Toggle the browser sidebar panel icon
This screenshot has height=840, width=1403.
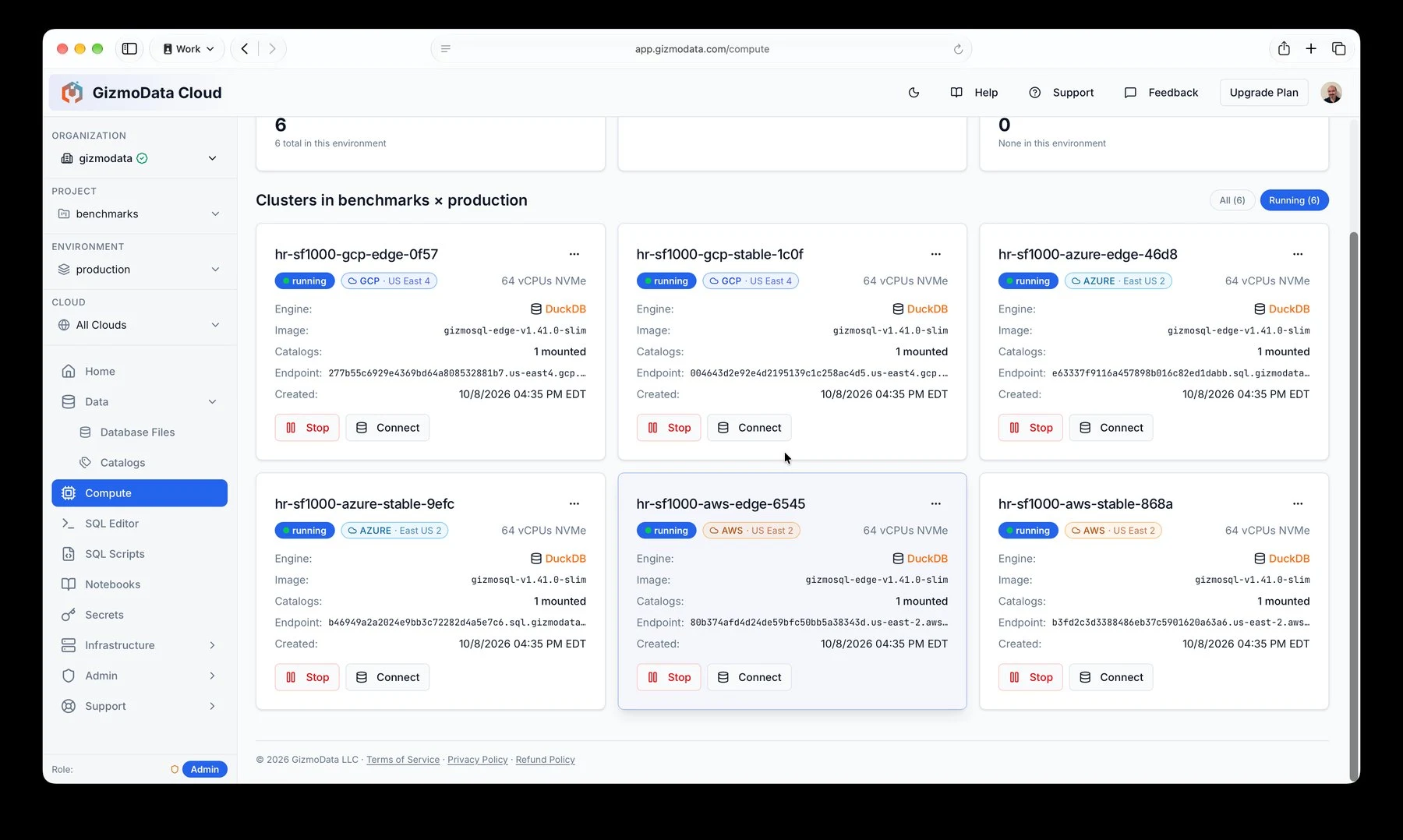coord(129,49)
